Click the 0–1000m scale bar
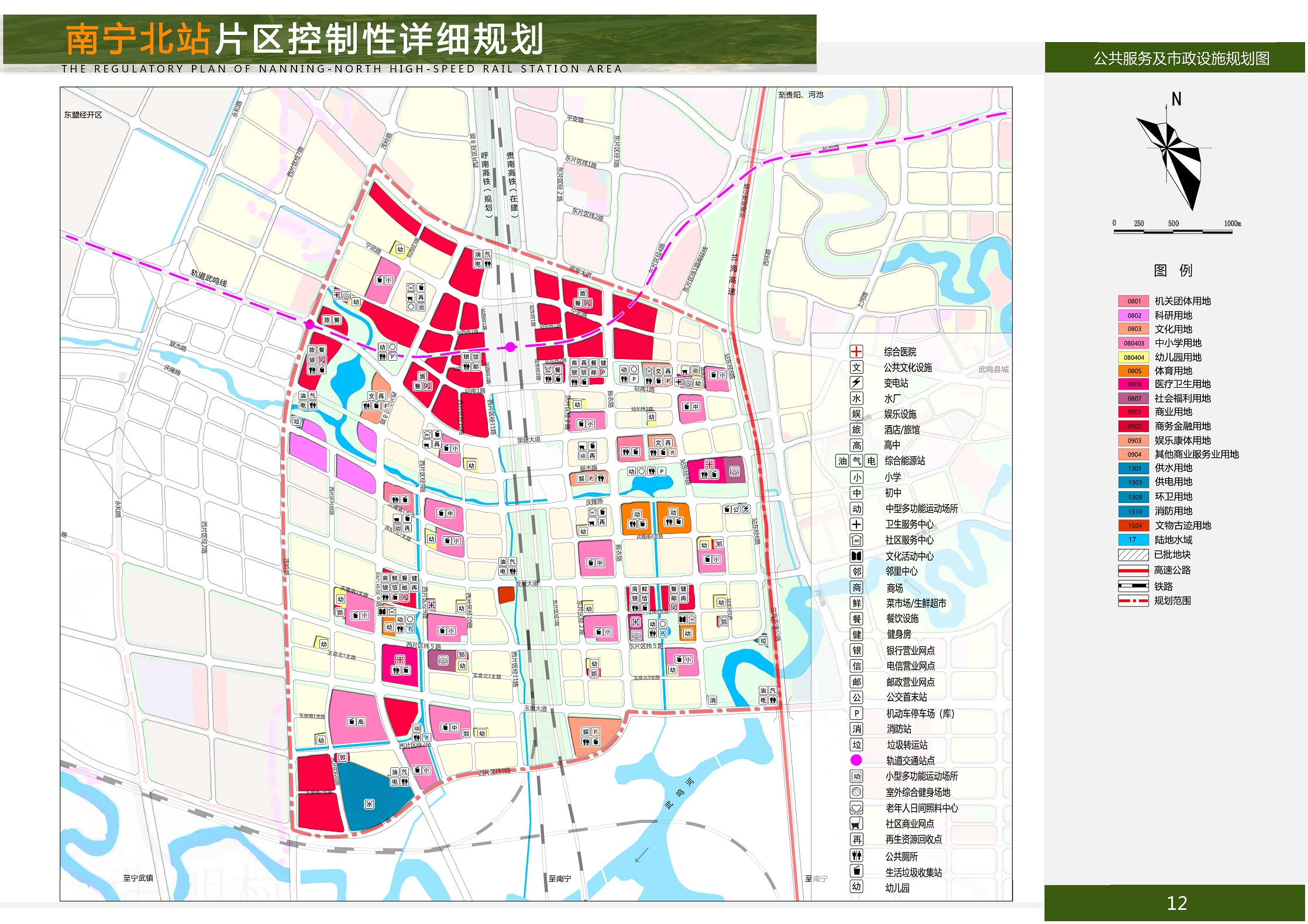Image resolution: width=1308 pixels, height=924 pixels. (x=1173, y=231)
